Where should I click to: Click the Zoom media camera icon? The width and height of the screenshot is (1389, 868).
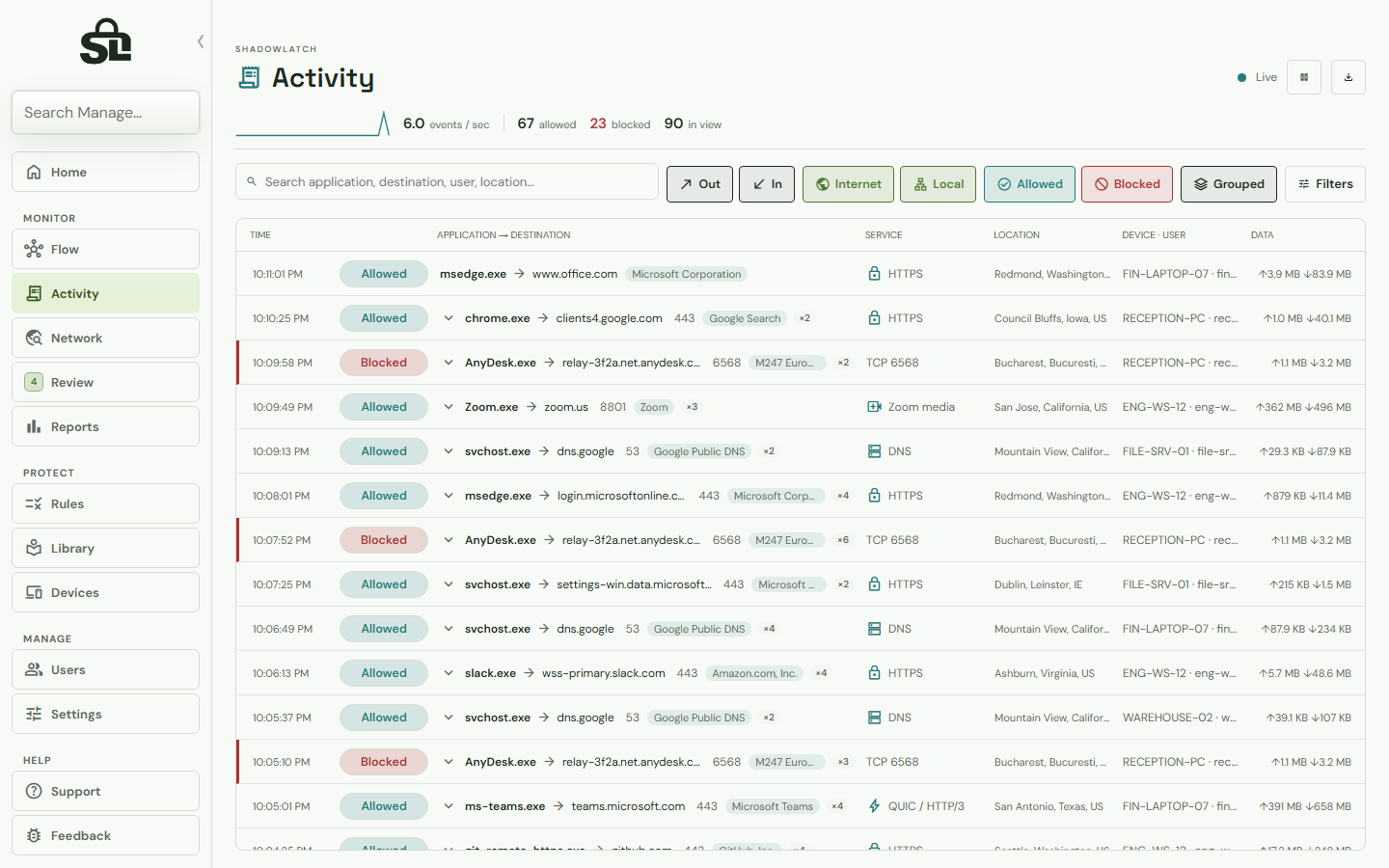(874, 407)
